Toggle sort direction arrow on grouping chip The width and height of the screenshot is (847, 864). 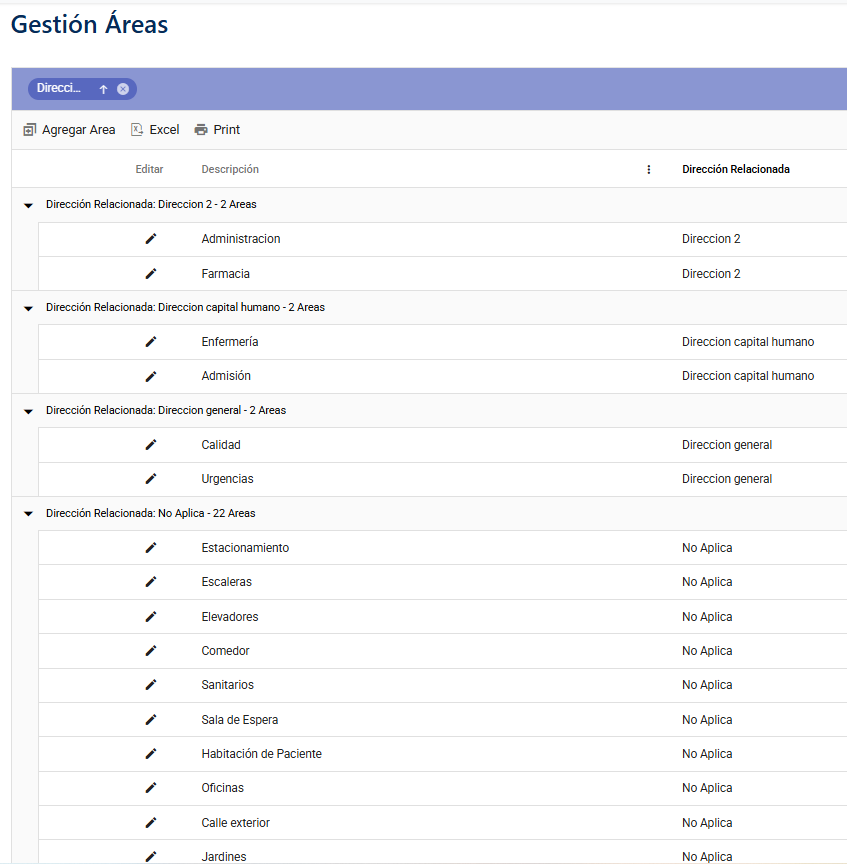pyautogui.click(x=103, y=89)
